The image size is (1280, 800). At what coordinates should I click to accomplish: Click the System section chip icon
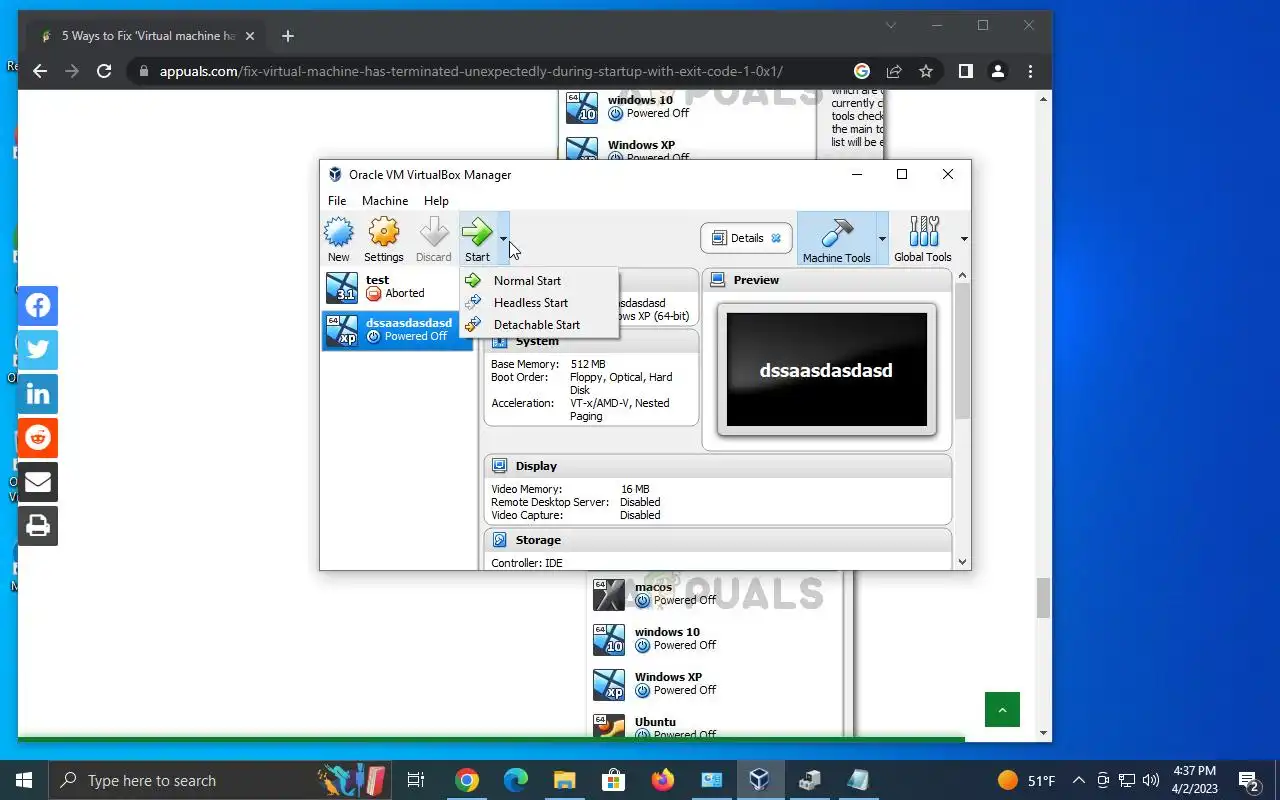coord(499,341)
